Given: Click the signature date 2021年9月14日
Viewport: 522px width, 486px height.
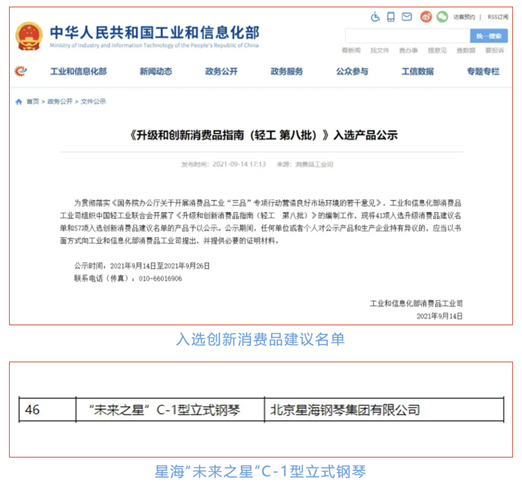Looking at the screenshot, I should coord(440,316).
